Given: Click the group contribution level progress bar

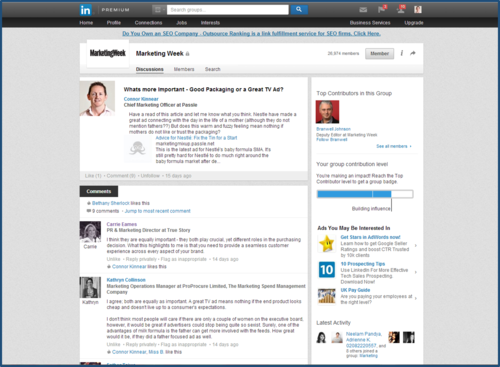Looking at the screenshot, I should pos(365,194).
